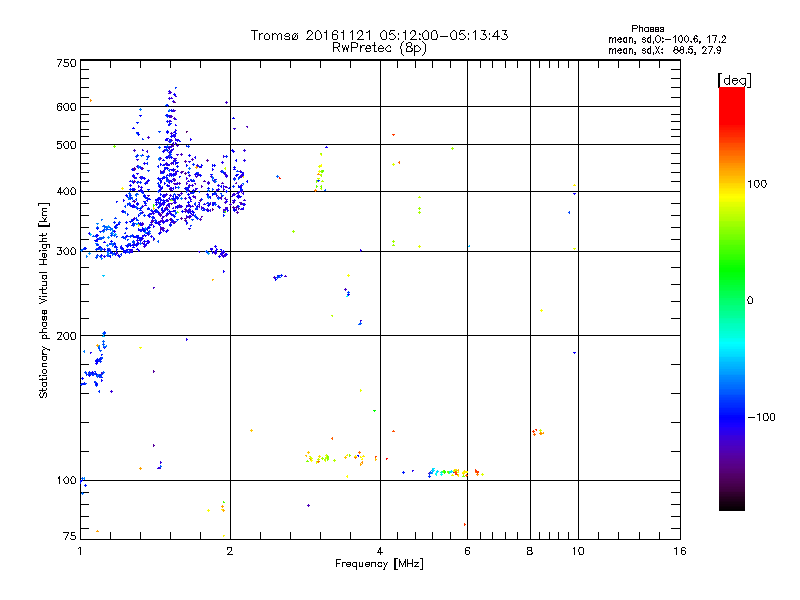The height and width of the screenshot is (600, 800).
Task: Click the colorbar tick label '0'
Action: coord(750,301)
